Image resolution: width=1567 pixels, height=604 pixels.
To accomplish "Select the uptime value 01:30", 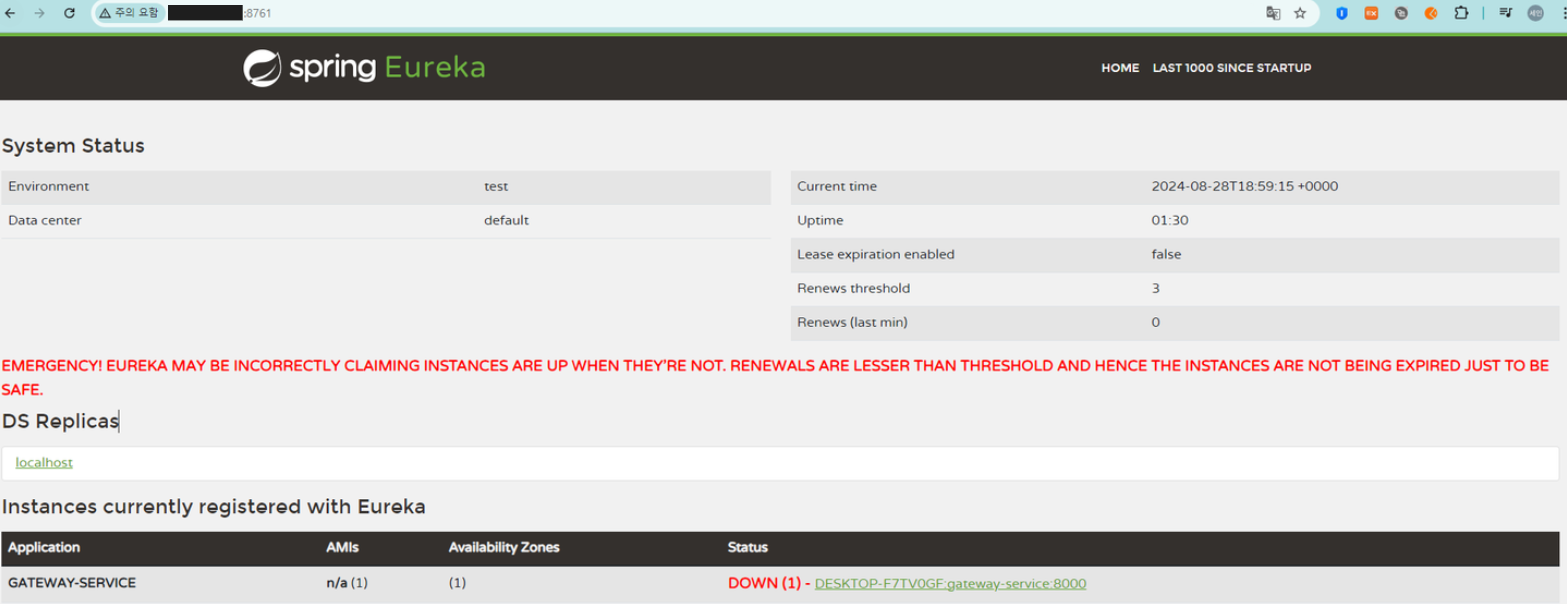I will [1170, 220].
